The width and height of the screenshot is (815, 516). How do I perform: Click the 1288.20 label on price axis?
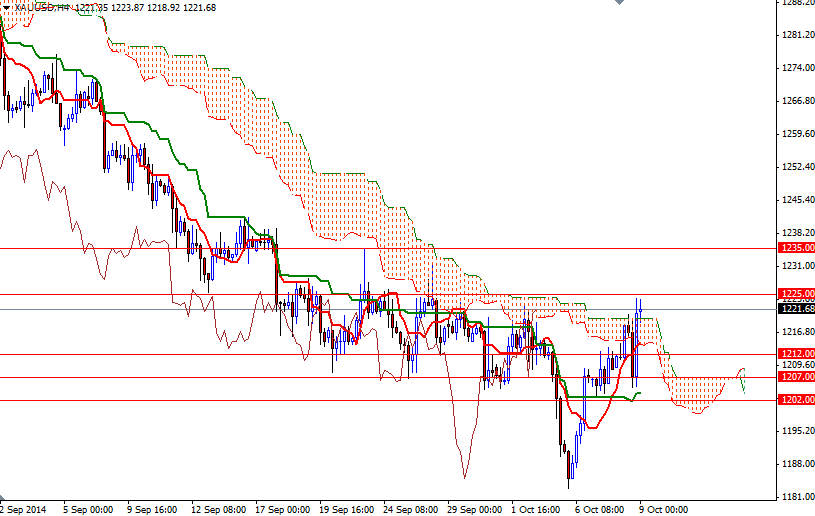pyautogui.click(x=796, y=3)
